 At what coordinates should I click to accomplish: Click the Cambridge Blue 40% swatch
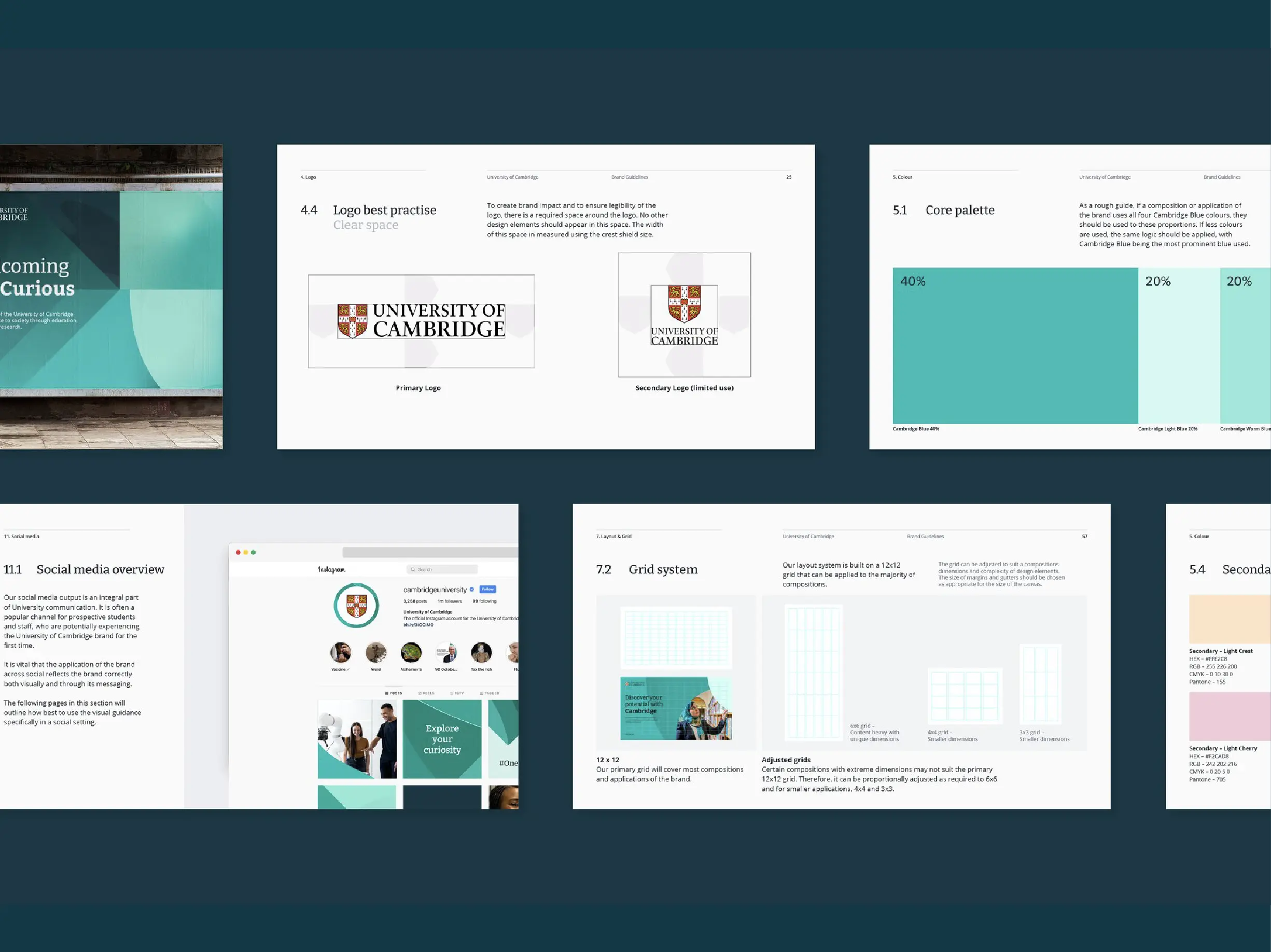(x=1015, y=346)
